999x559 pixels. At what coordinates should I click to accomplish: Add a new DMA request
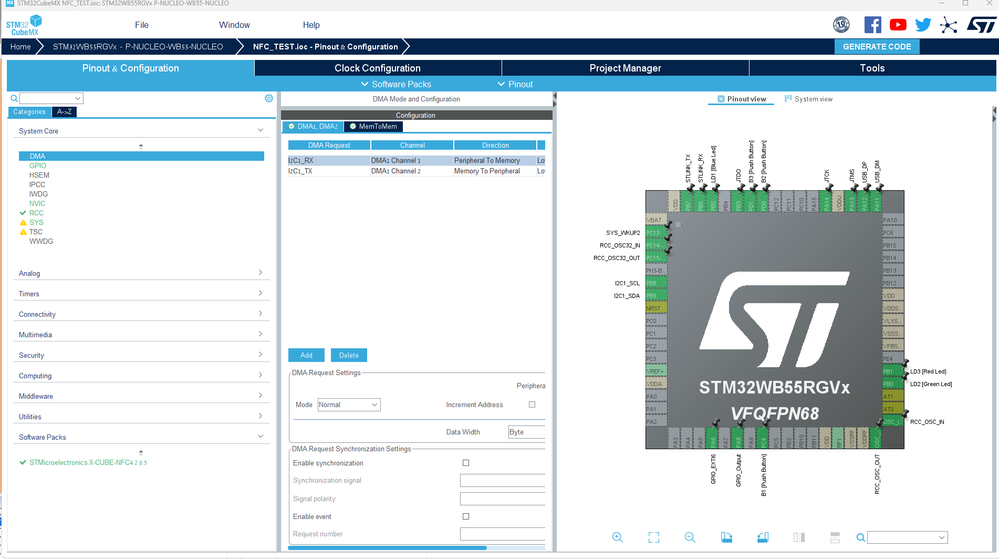tap(306, 355)
